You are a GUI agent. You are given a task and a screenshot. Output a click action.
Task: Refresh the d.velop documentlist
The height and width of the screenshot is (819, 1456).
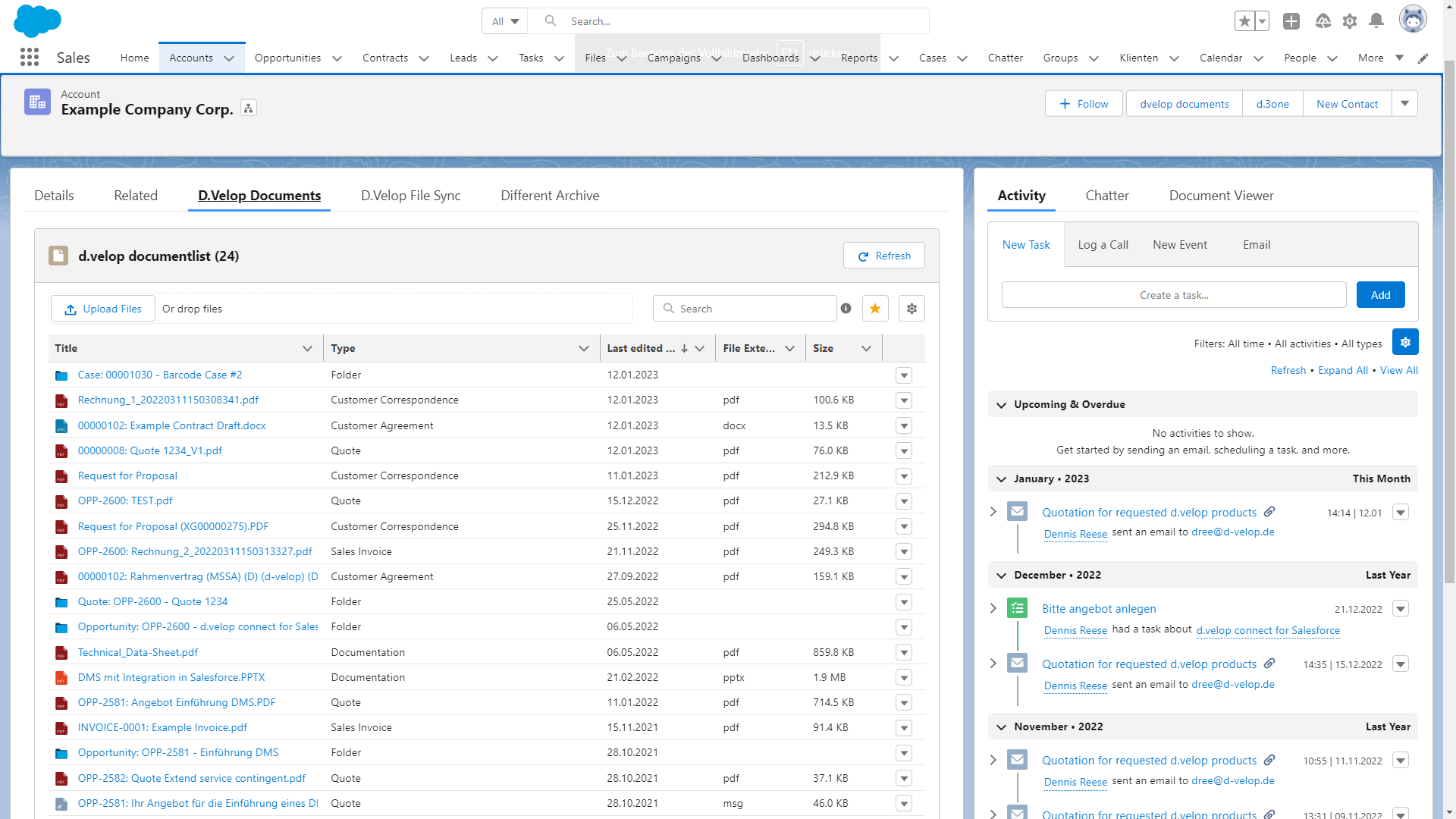tap(883, 256)
